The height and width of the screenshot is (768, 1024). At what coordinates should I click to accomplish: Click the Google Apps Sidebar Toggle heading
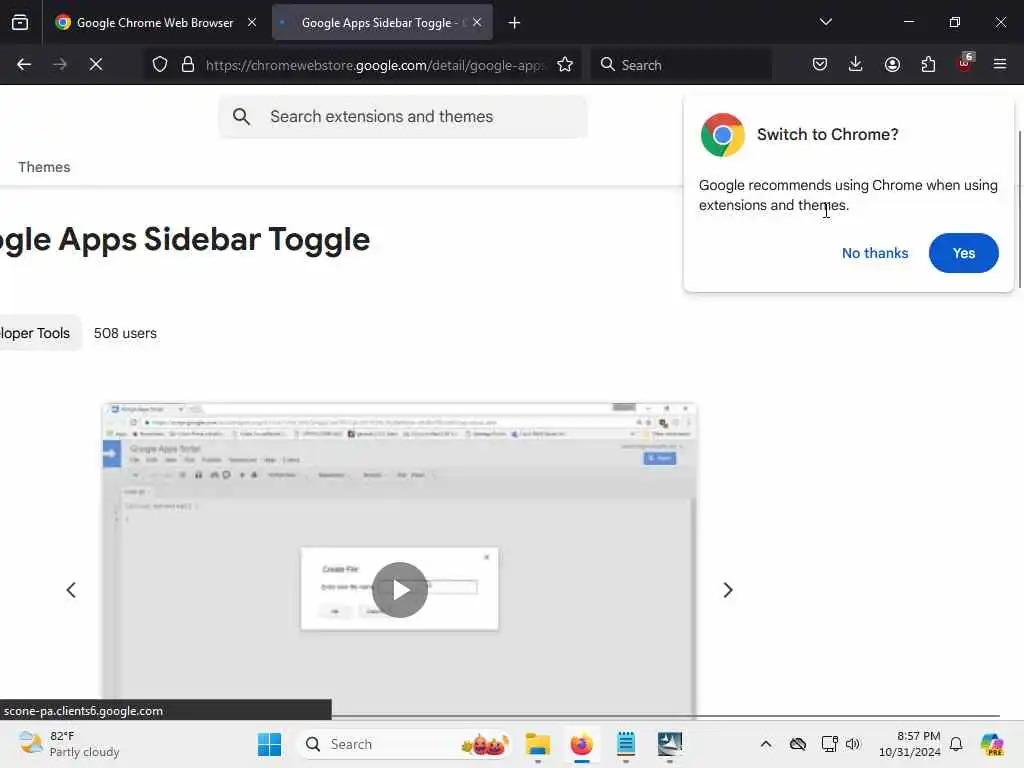coord(185,239)
